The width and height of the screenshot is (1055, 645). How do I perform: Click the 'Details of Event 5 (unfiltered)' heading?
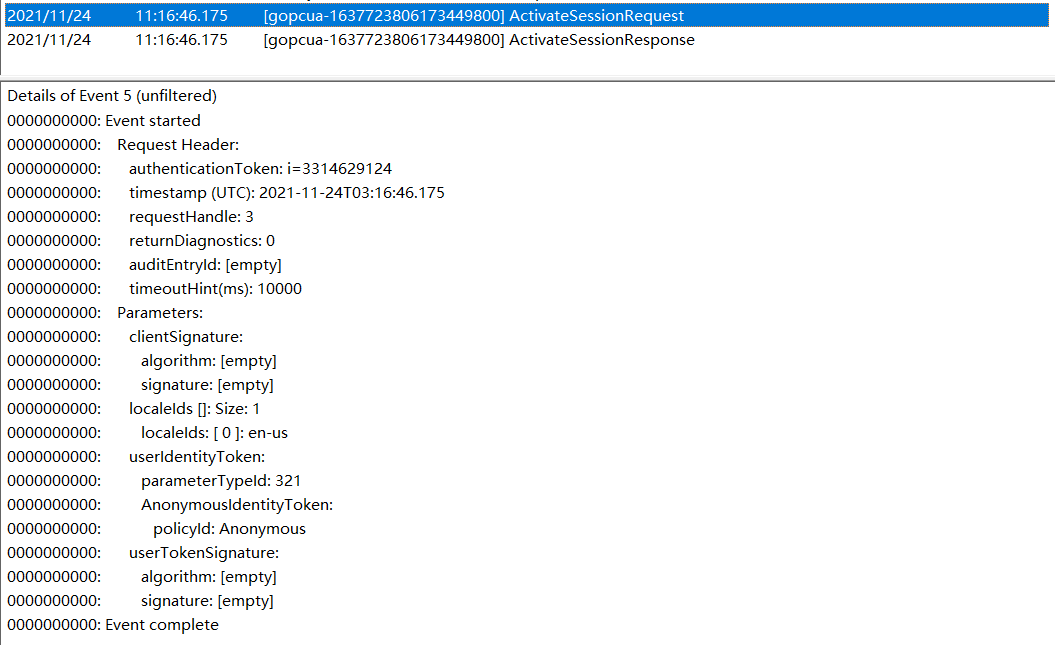click(112, 96)
